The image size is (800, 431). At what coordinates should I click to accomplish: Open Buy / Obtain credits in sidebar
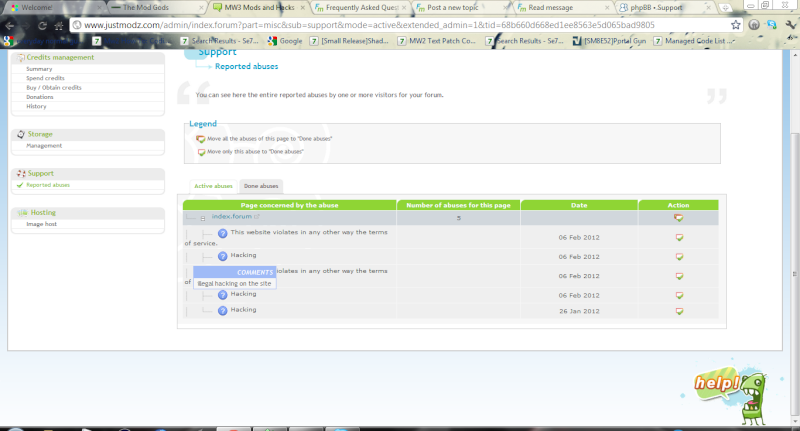54,88
